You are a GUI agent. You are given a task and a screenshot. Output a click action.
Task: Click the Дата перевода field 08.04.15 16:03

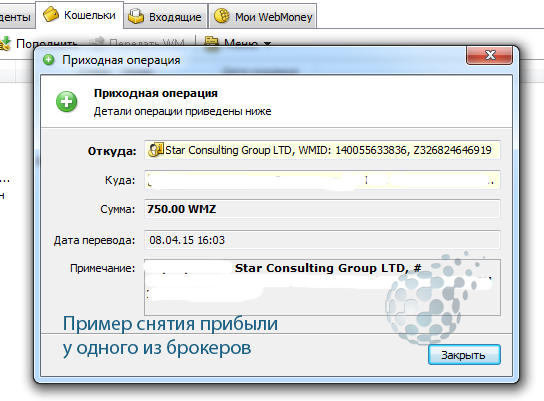(322, 240)
